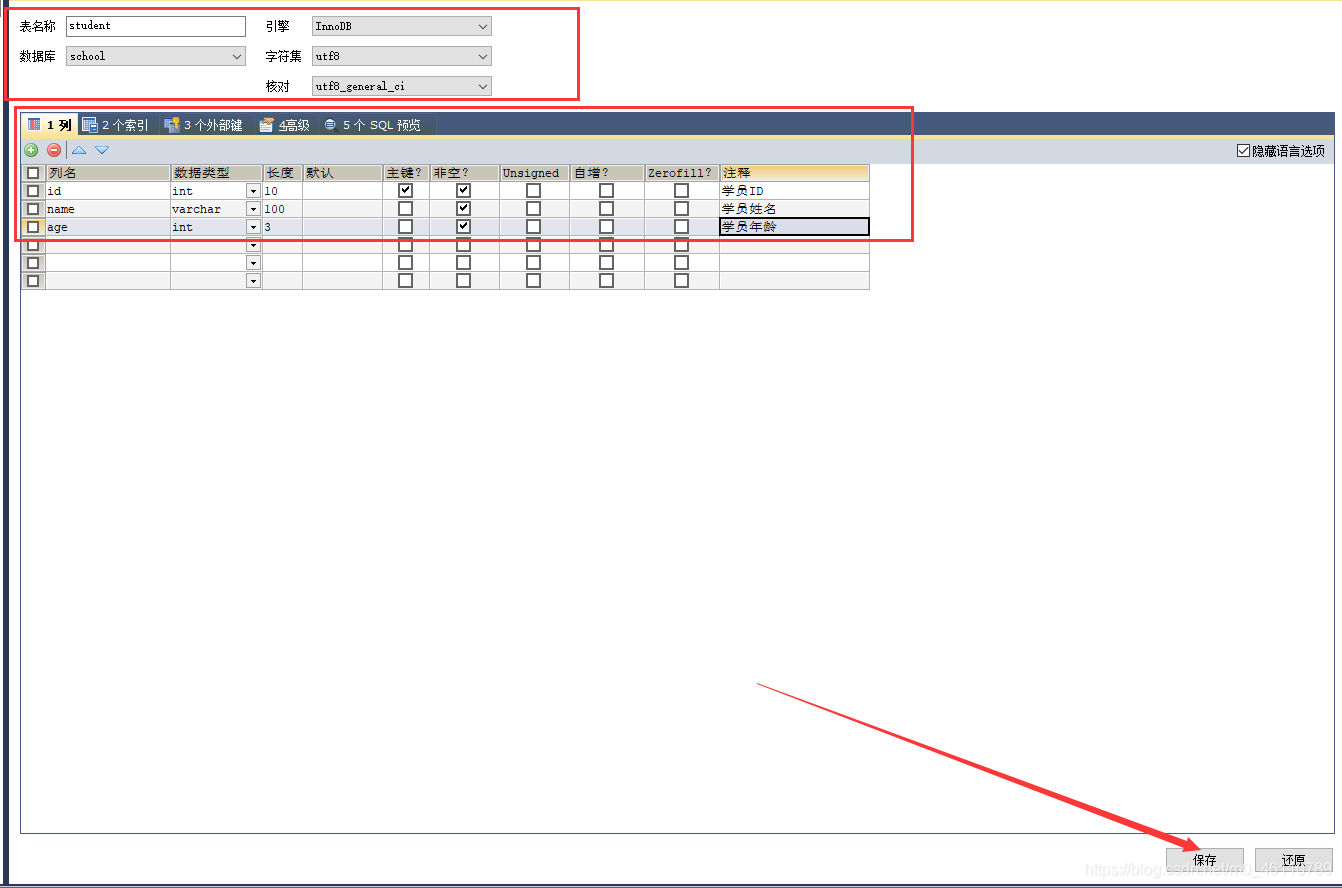Click the 默认 column header
The height and width of the screenshot is (888, 1342).
click(x=342, y=173)
